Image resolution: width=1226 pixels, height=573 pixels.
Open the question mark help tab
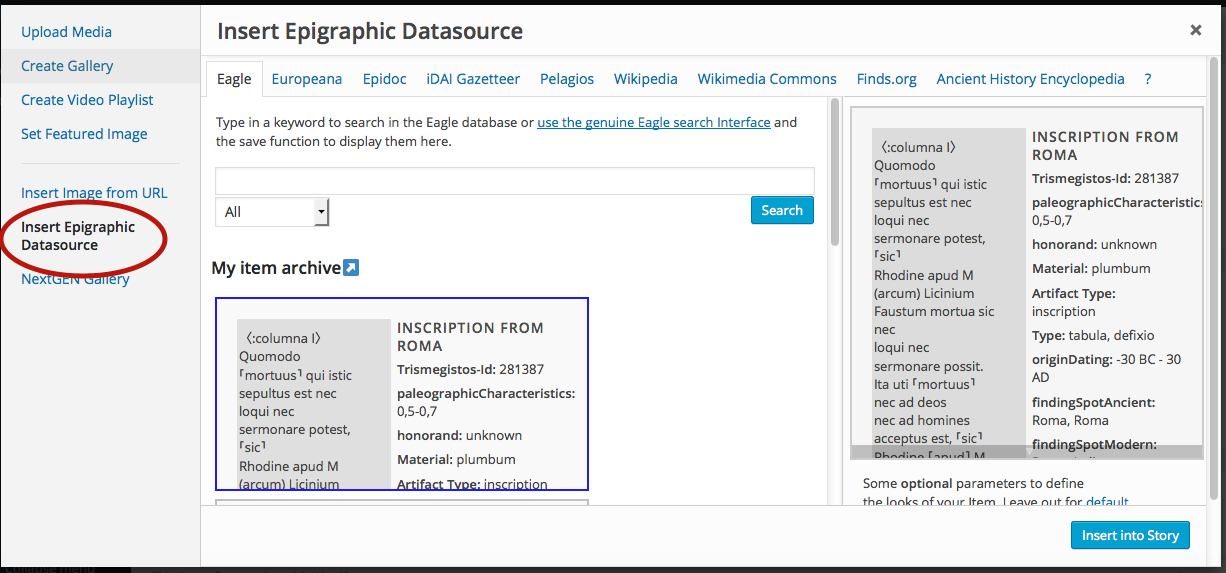point(1148,79)
